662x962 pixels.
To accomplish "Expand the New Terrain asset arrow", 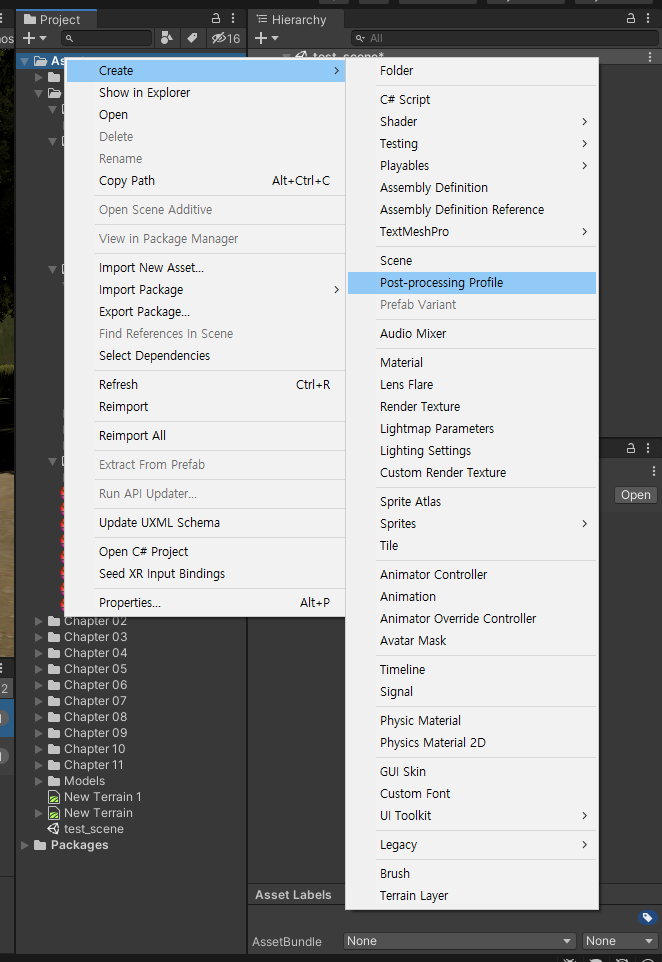I will [39, 813].
